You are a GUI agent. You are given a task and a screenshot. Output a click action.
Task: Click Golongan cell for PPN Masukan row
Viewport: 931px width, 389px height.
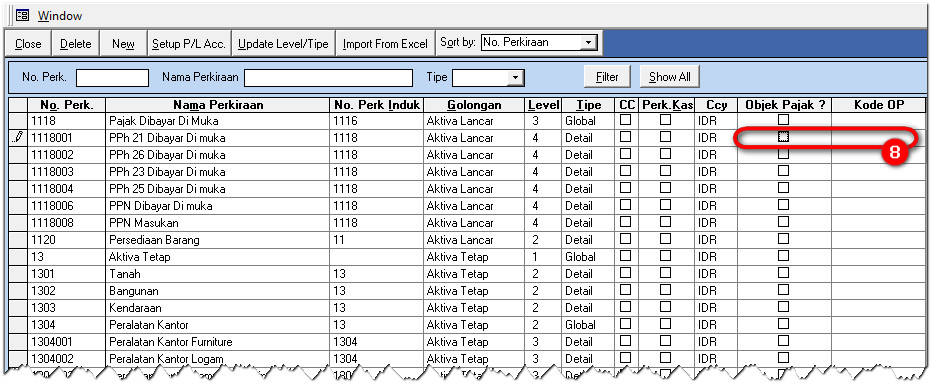pos(474,223)
